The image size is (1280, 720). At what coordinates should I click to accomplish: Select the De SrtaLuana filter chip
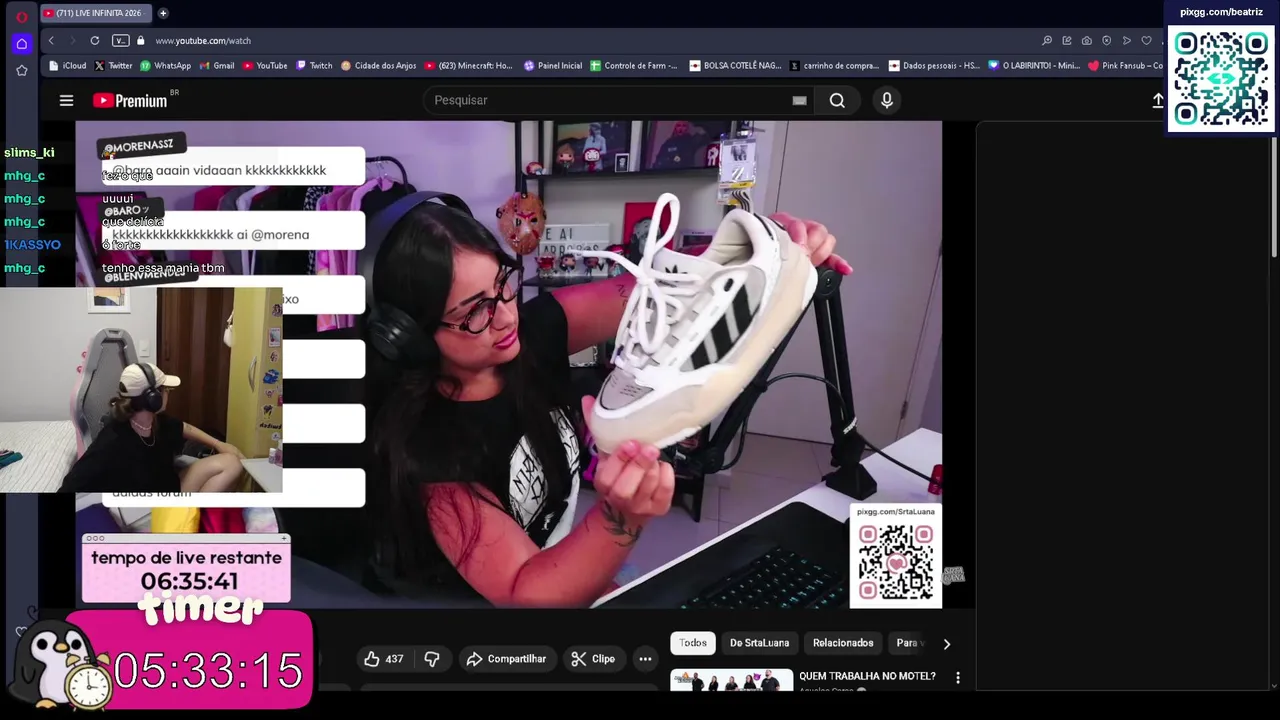(x=759, y=643)
